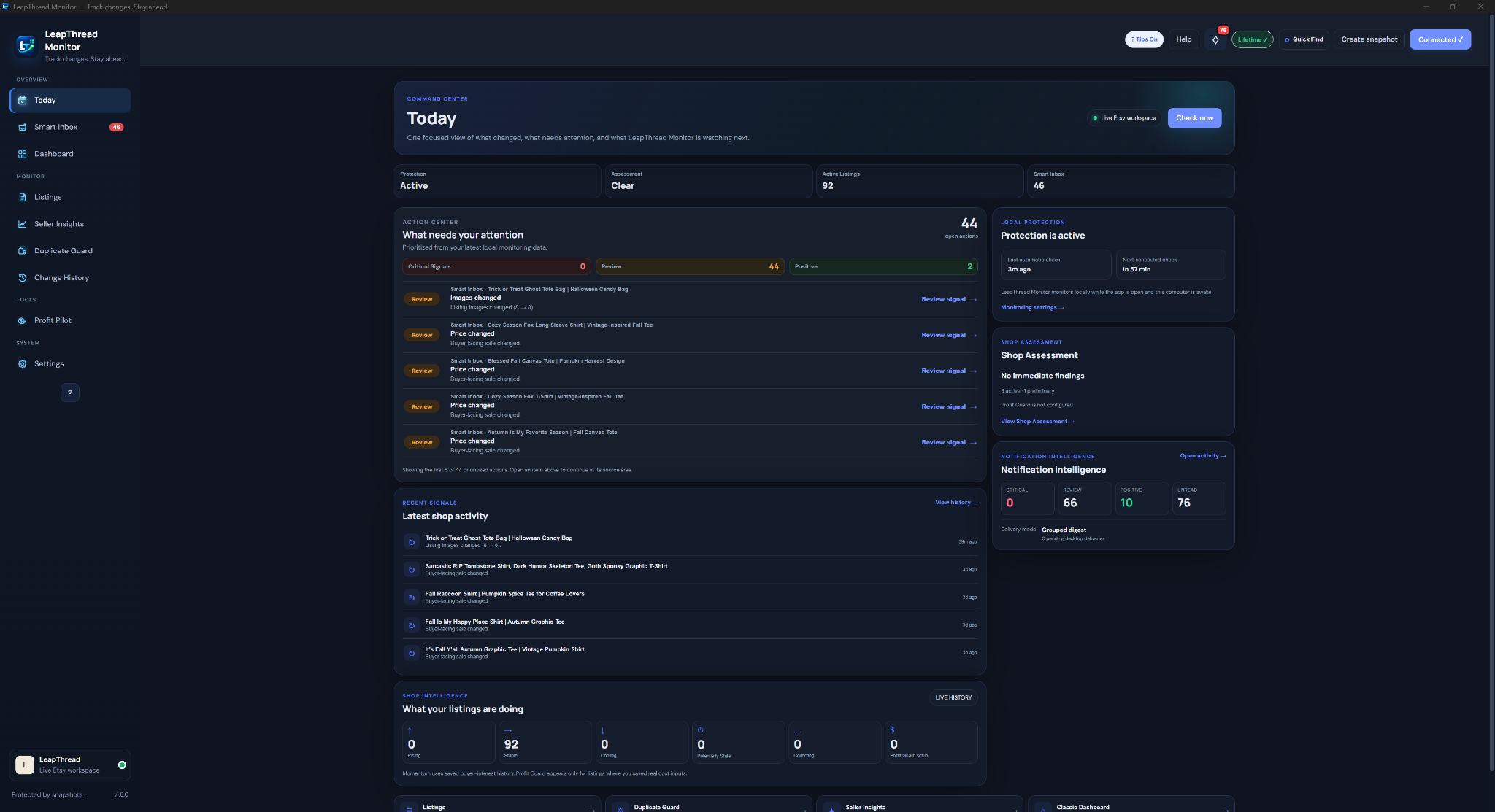Click the LIVE HISTORY badge
Viewport: 1495px width, 812px height.
953,697
